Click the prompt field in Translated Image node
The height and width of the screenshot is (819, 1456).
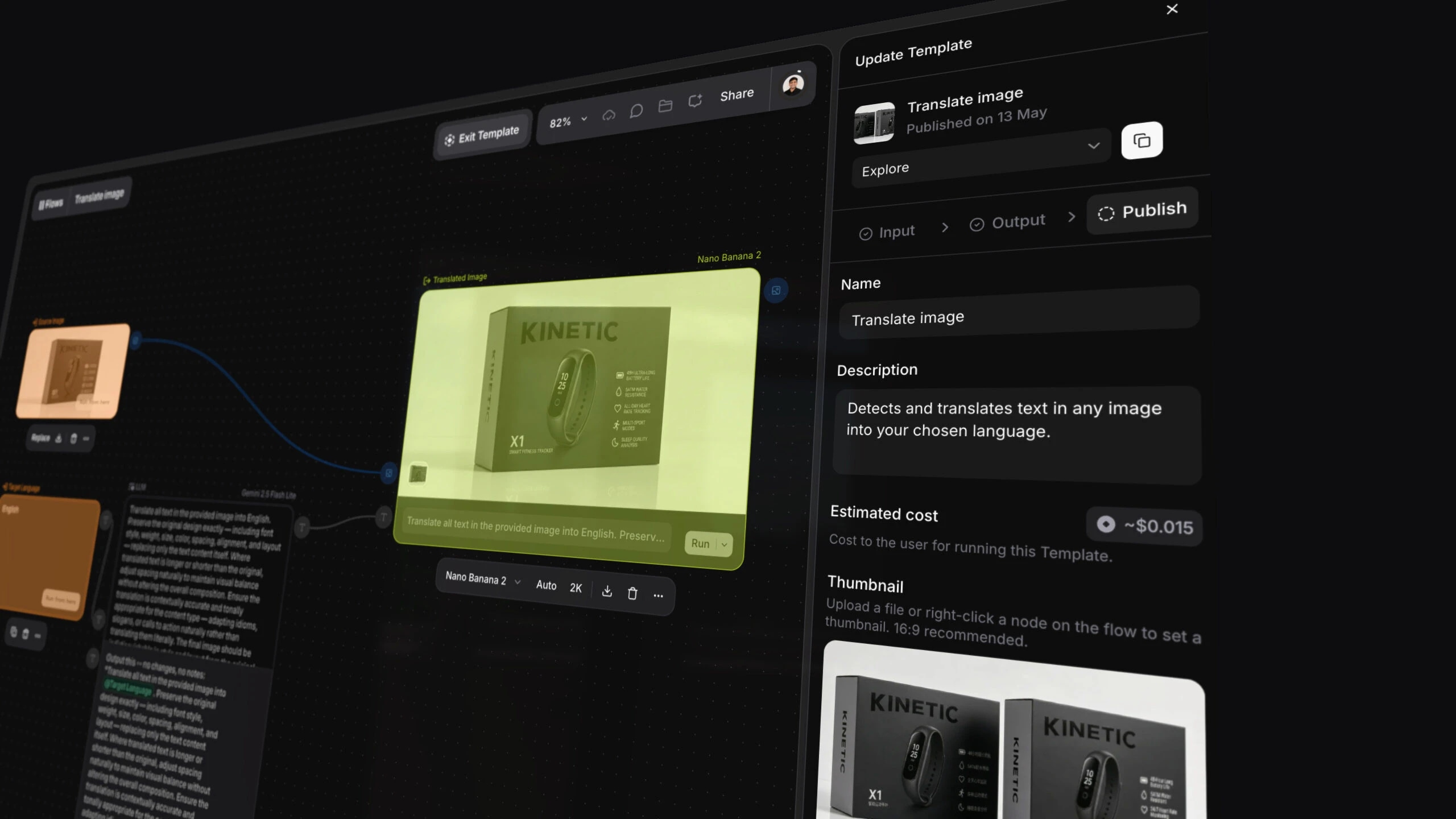tap(536, 529)
